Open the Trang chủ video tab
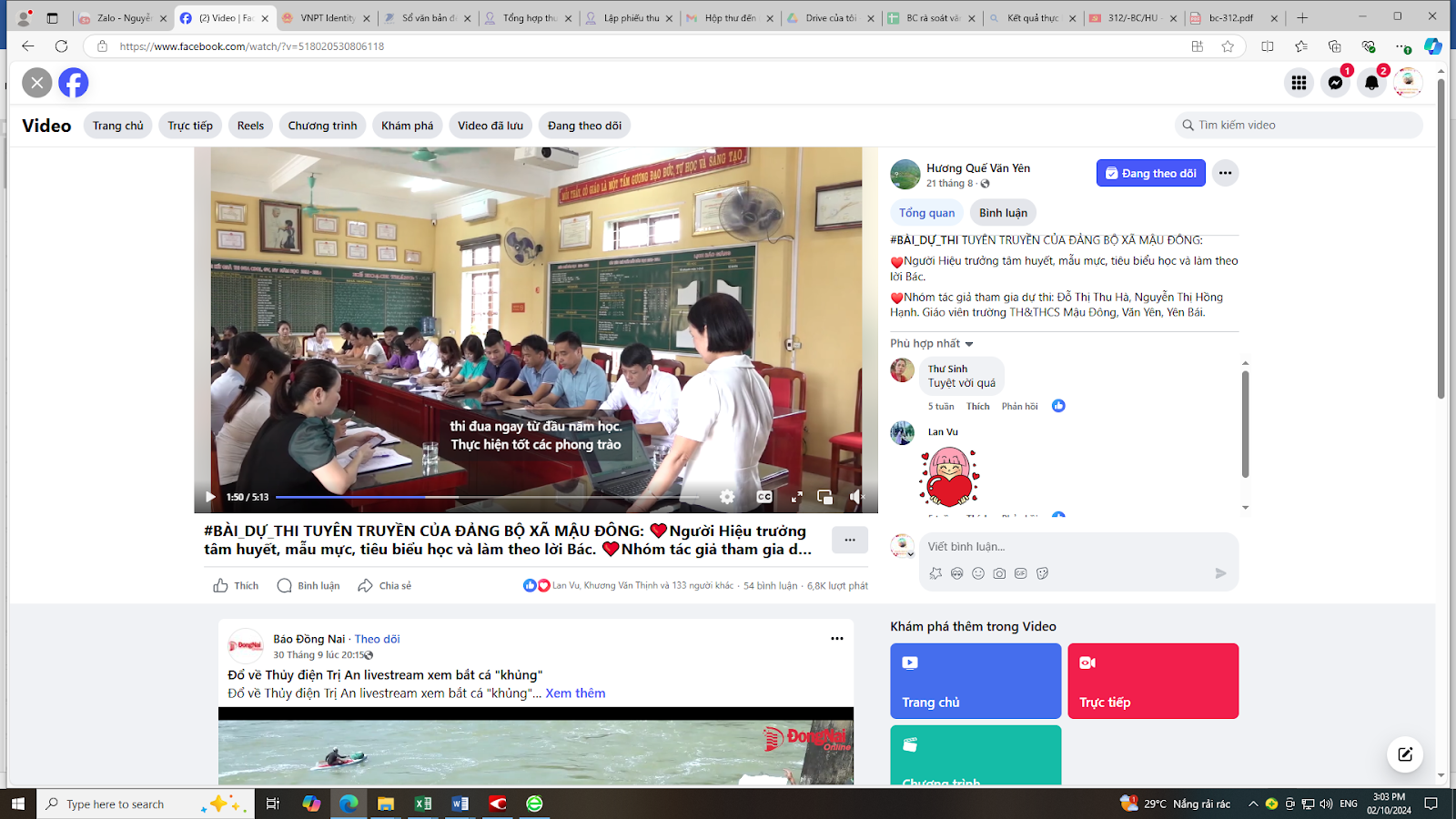This screenshot has width=1456, height=819. pos(118,126)
